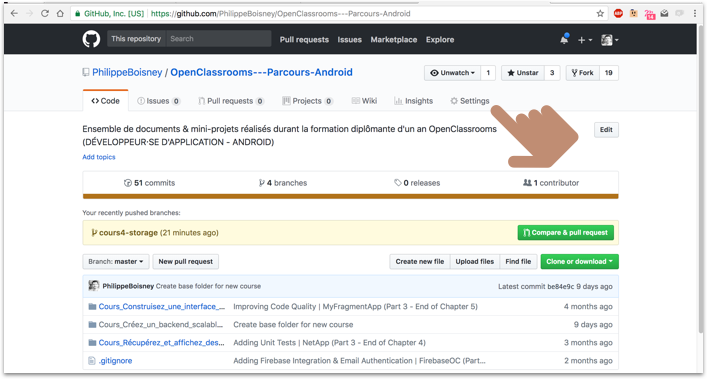Click the 'This repository' search scope label
Viewport: 707px width, 379px height.
click(136, 39)
